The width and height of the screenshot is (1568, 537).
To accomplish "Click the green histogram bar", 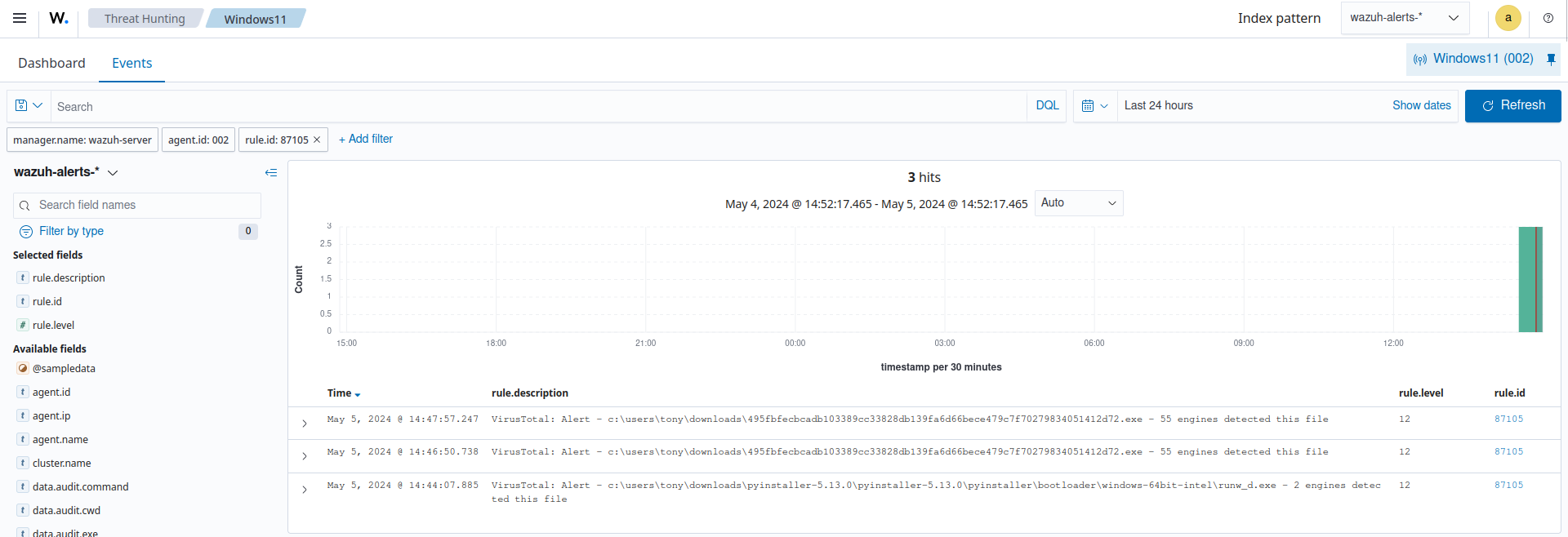I will pos(1530,279).
